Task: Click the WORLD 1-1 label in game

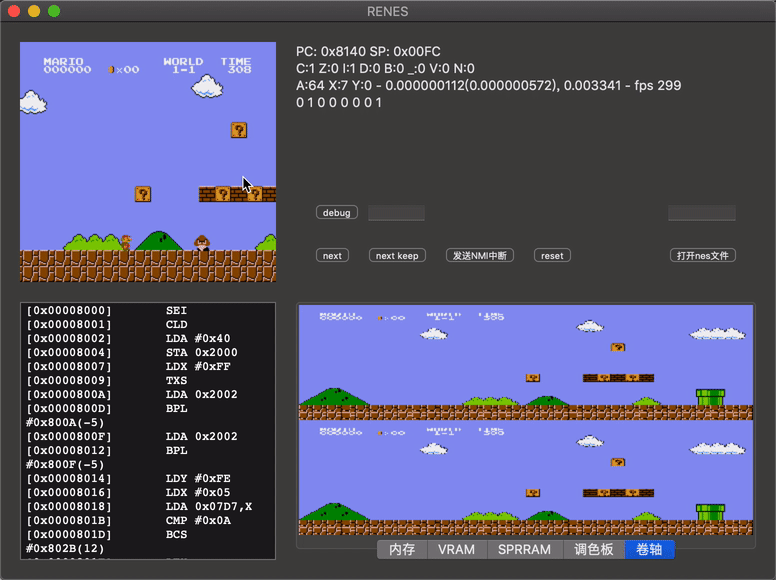Action: [x=183, y=65]
